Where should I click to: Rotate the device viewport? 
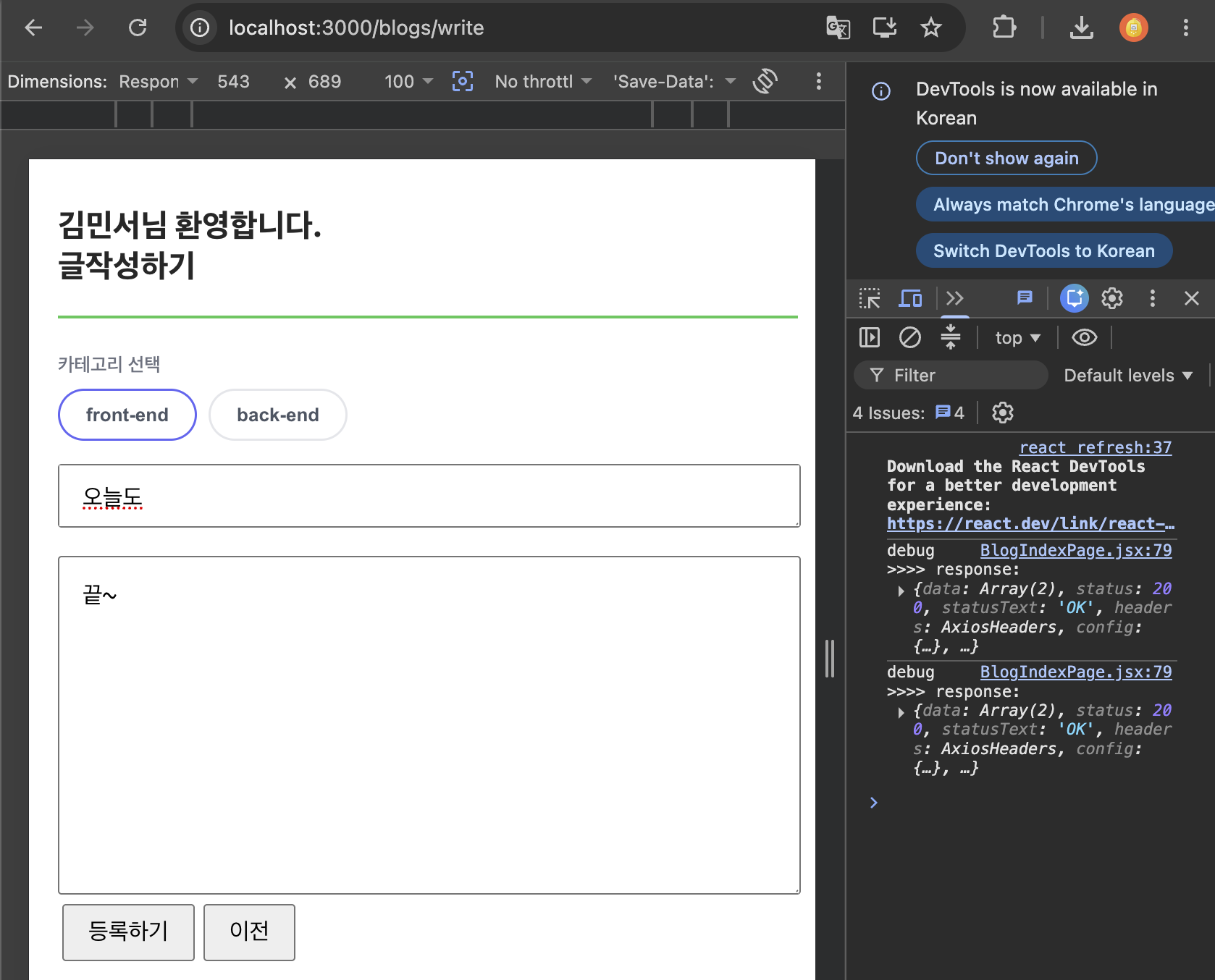(x=765, y=81)
